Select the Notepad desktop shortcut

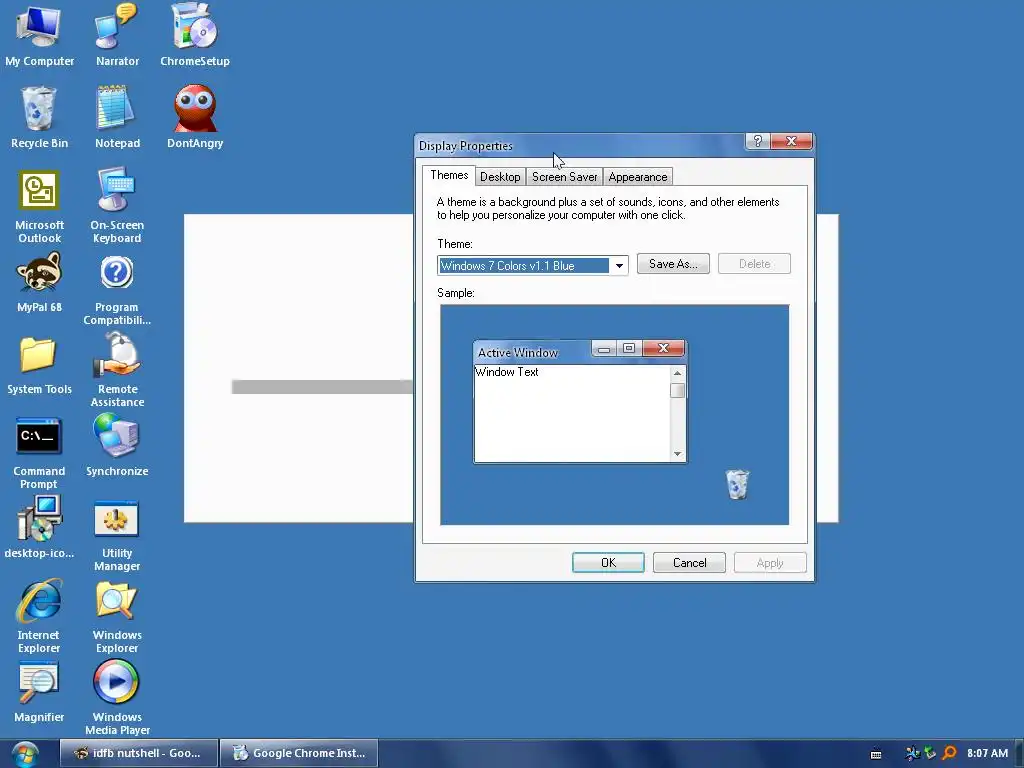[x=117, y=116]
